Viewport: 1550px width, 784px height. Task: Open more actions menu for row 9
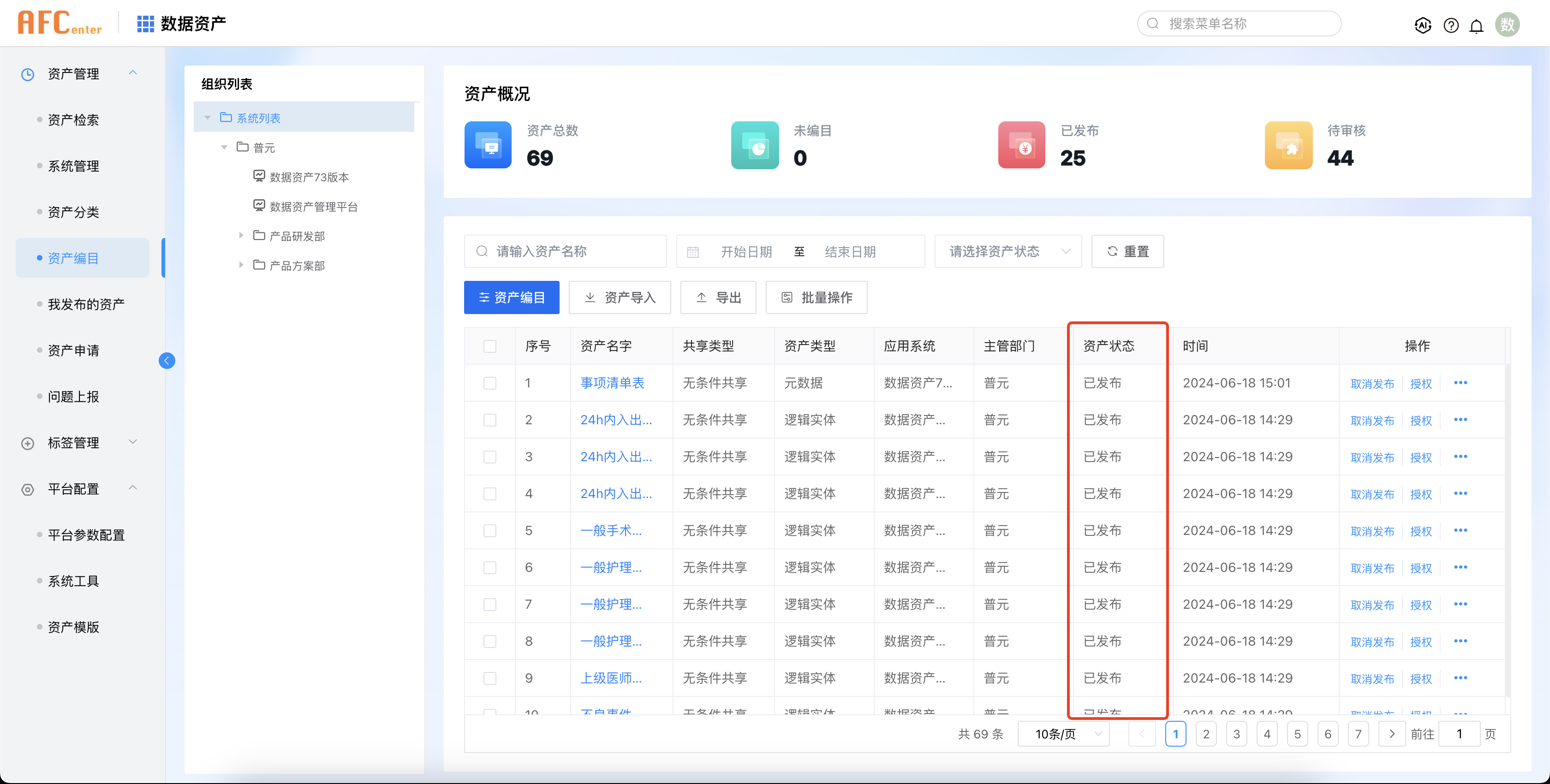tap(1461, 677)
